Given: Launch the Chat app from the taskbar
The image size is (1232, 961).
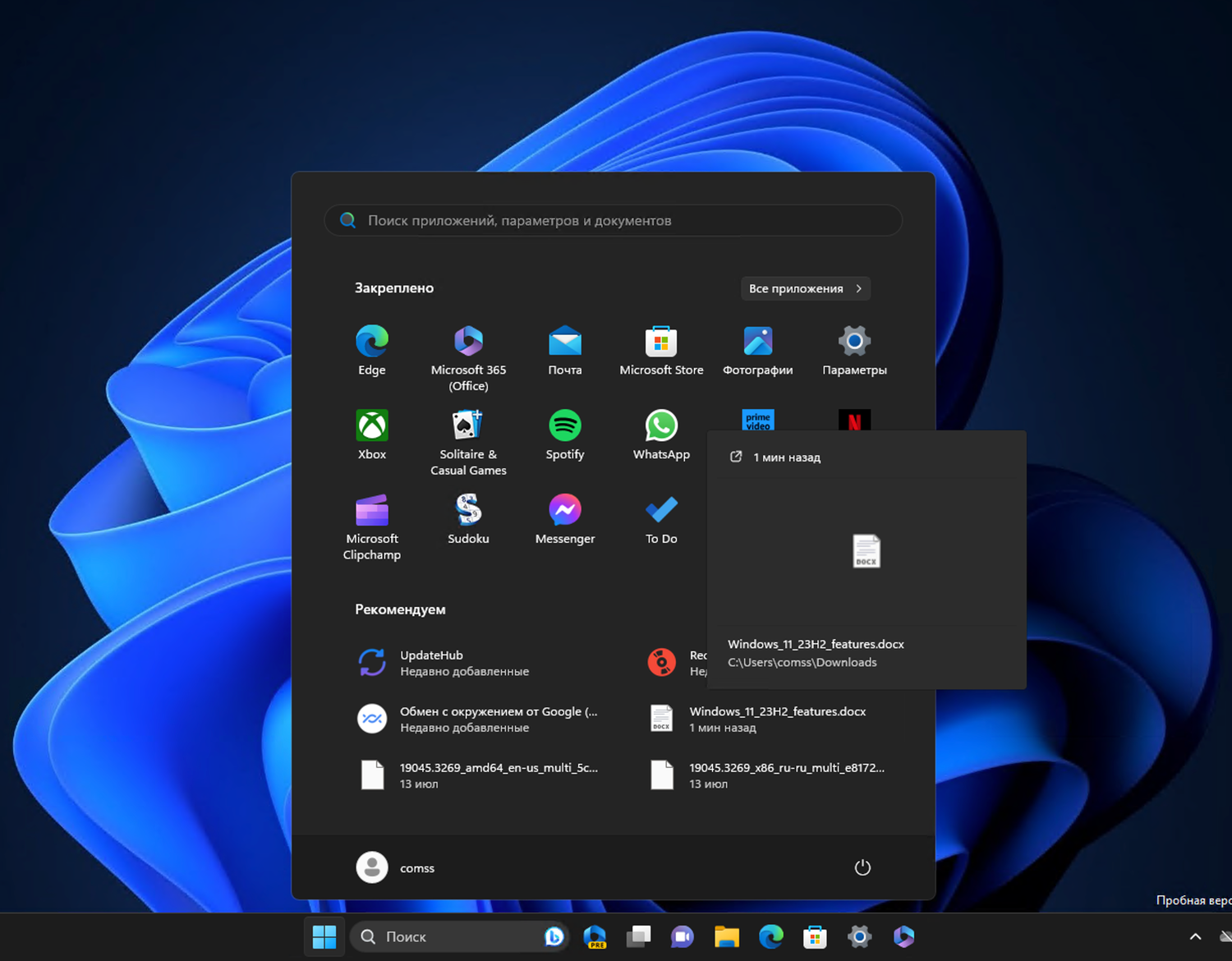Looking at the screenshot, I should click(x=682, y=936).
